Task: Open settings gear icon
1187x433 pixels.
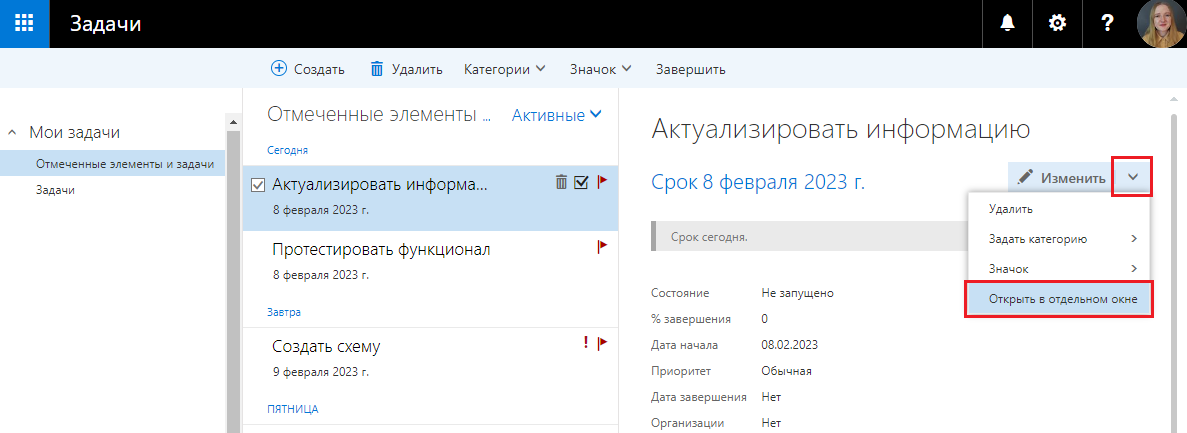Action: pyautogui.click(x=1057, y=24)
